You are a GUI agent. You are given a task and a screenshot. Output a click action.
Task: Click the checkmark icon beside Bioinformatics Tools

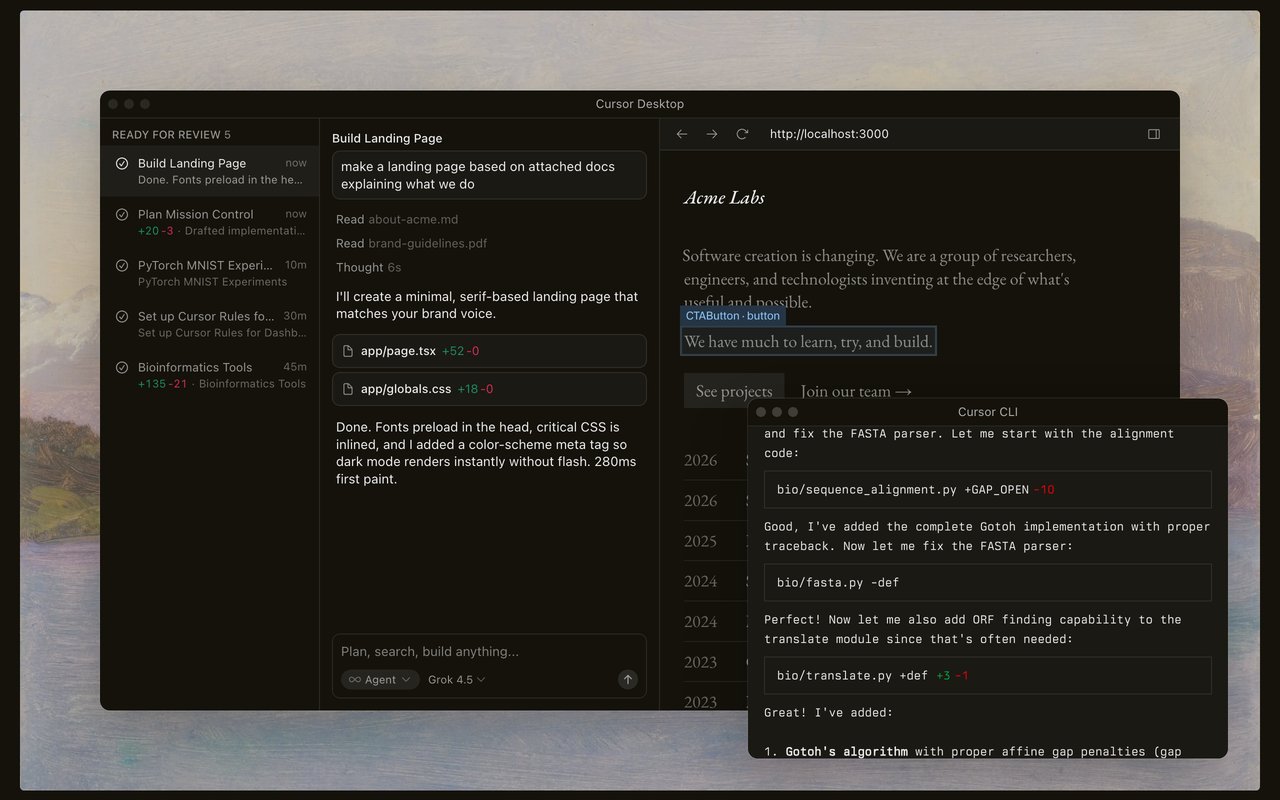tap(122, 367)
